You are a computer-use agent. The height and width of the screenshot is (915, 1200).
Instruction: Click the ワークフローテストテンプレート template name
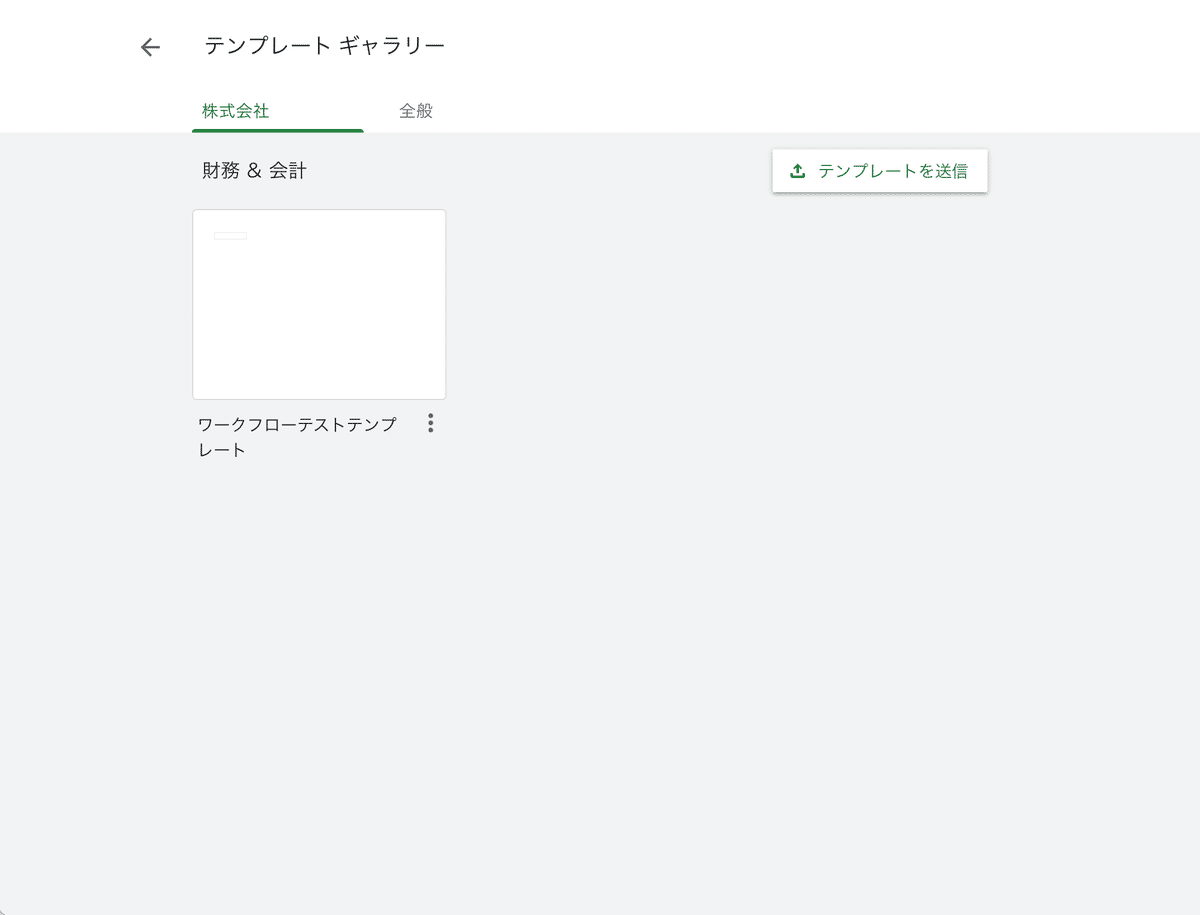(297, 437)
